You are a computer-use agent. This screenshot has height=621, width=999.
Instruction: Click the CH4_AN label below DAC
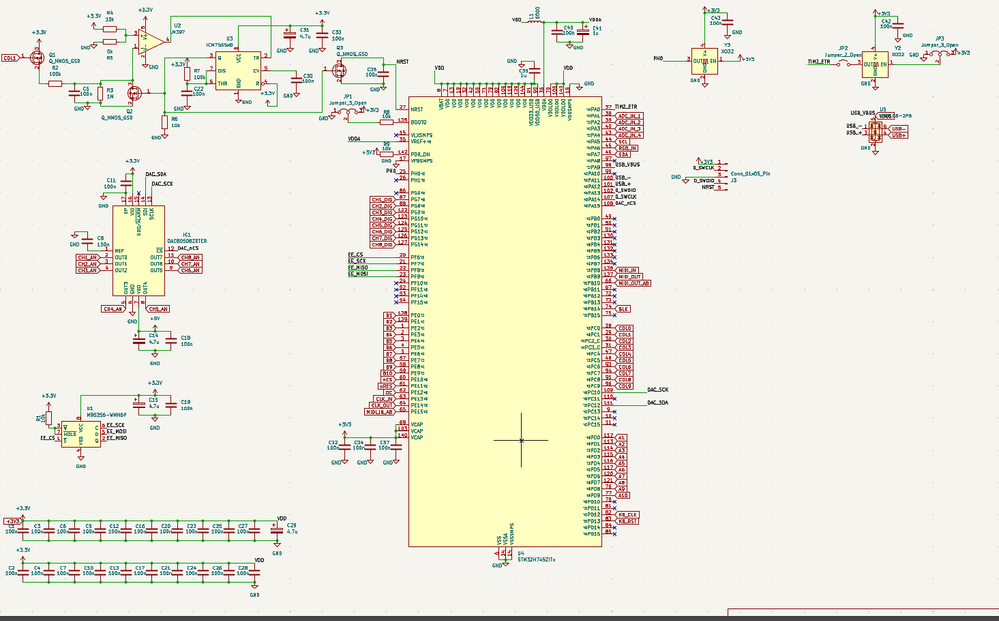(113, 309)
